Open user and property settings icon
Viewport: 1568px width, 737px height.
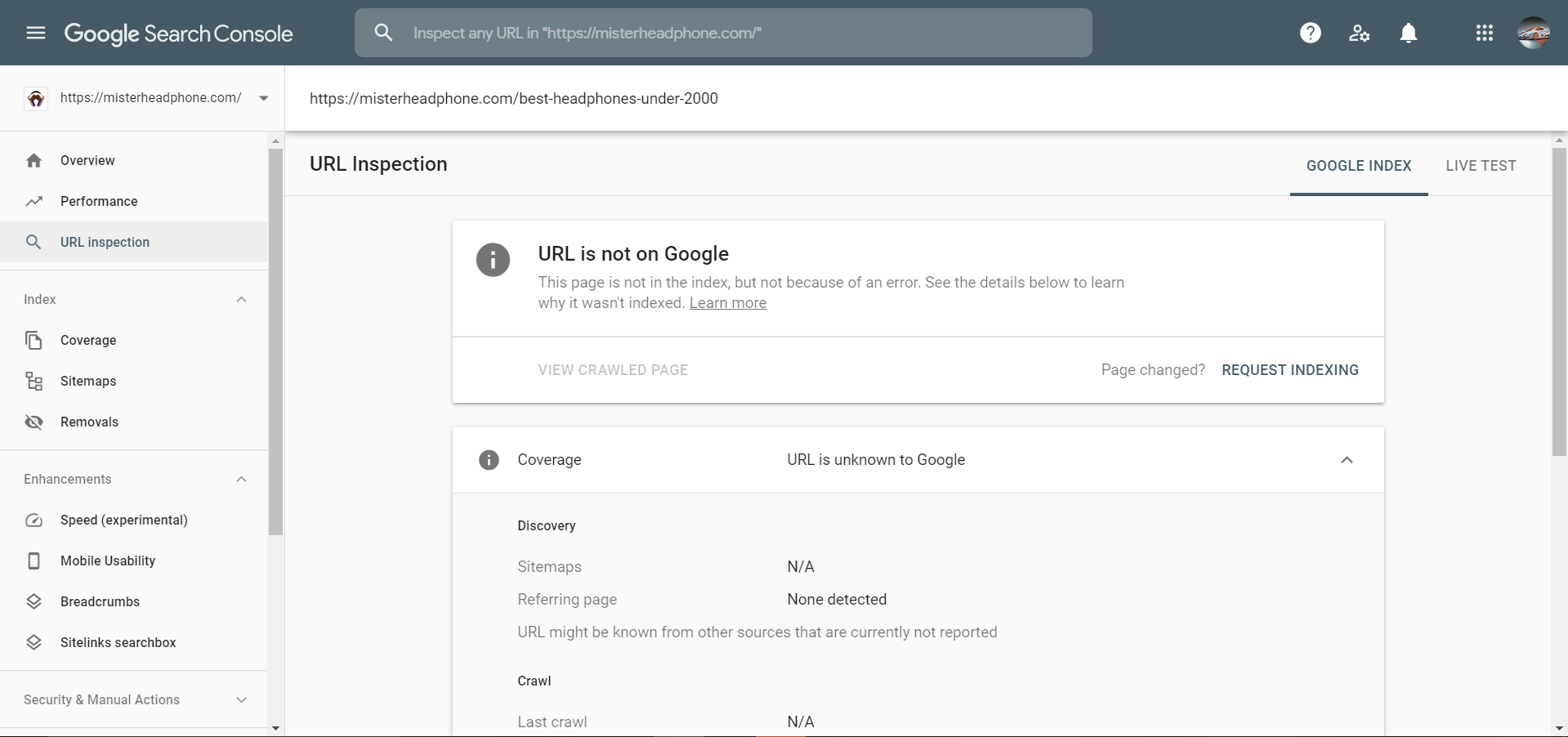1359,33
